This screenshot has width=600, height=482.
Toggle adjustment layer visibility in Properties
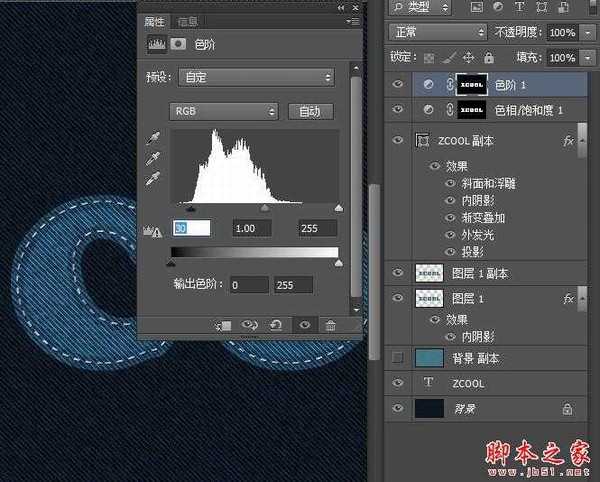coord(305,325)
